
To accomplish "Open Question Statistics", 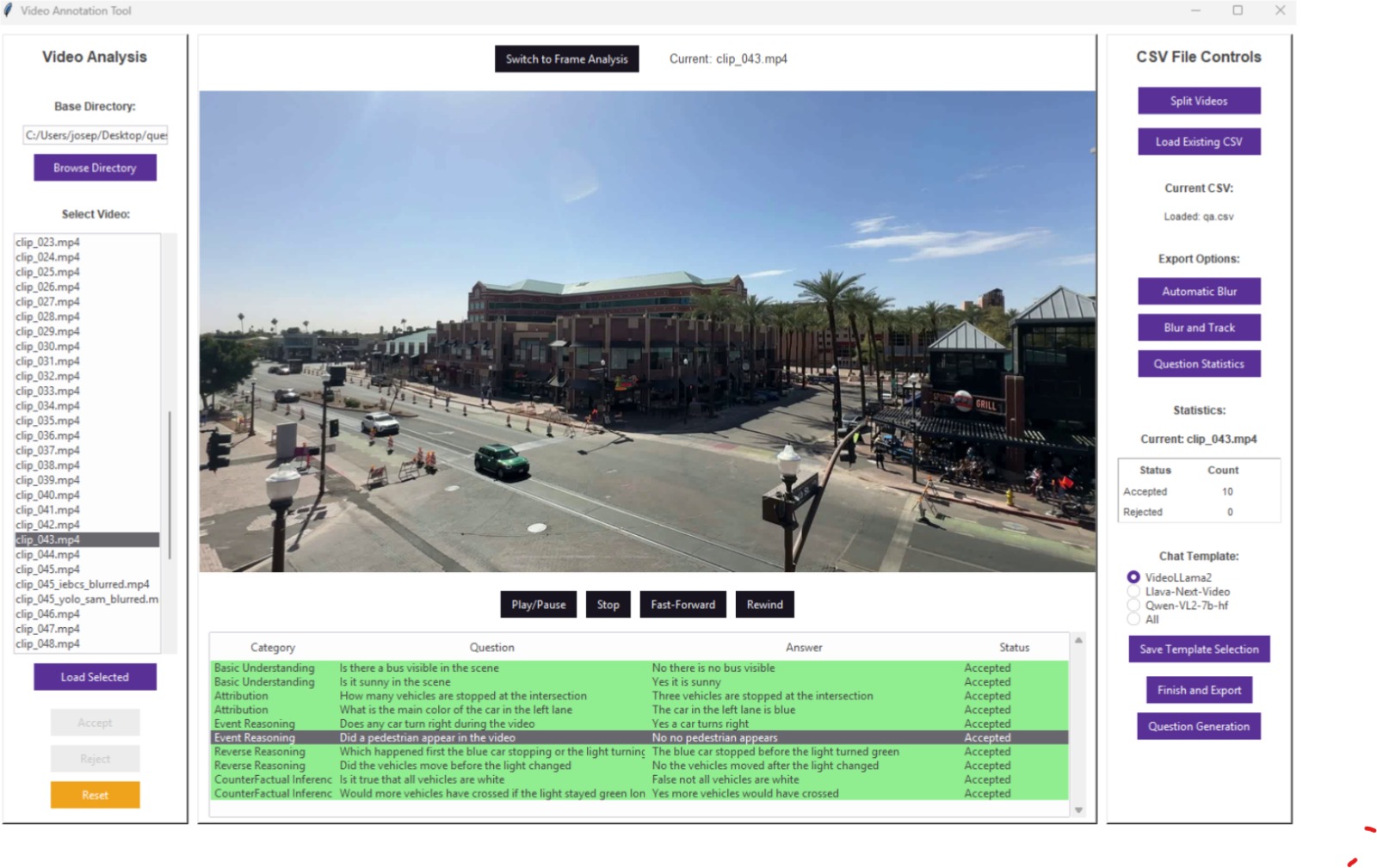I will (x=1198, y=364).
